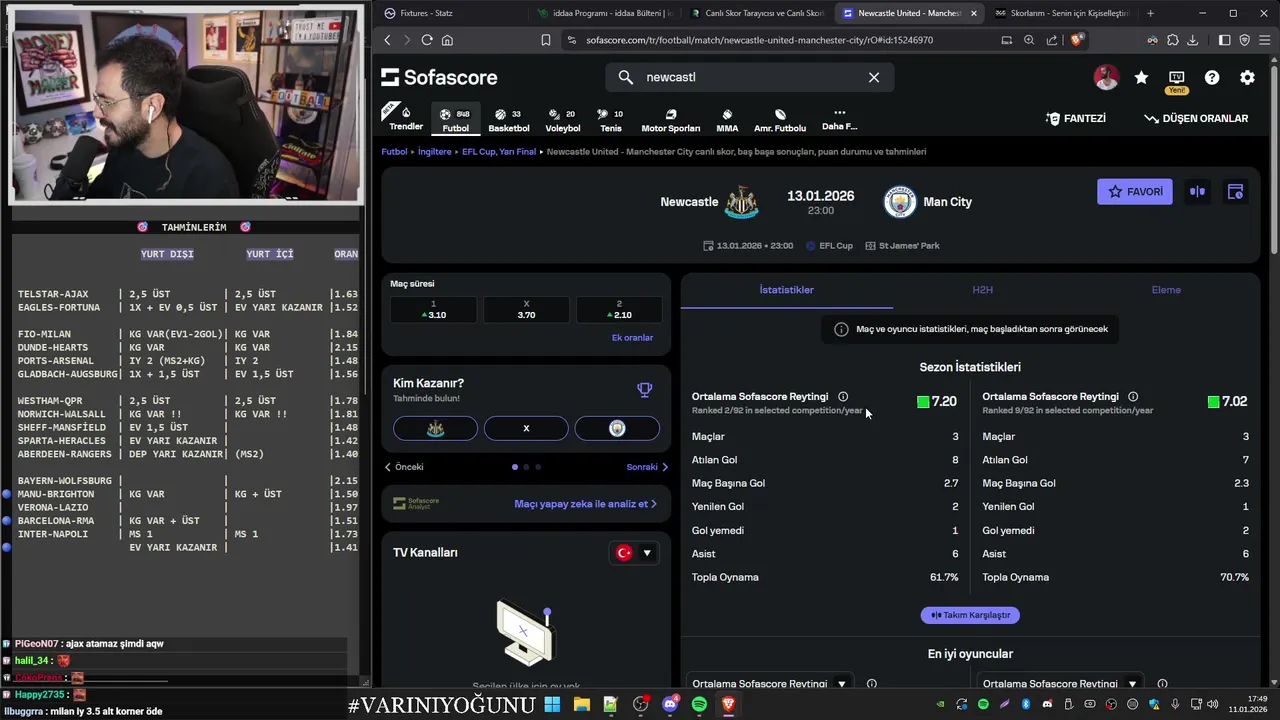Image resolution: width=1280 pixels, height=720 pixels.
Task: Open Sofascore settings gear
Action: click(x=1247, y=77)
